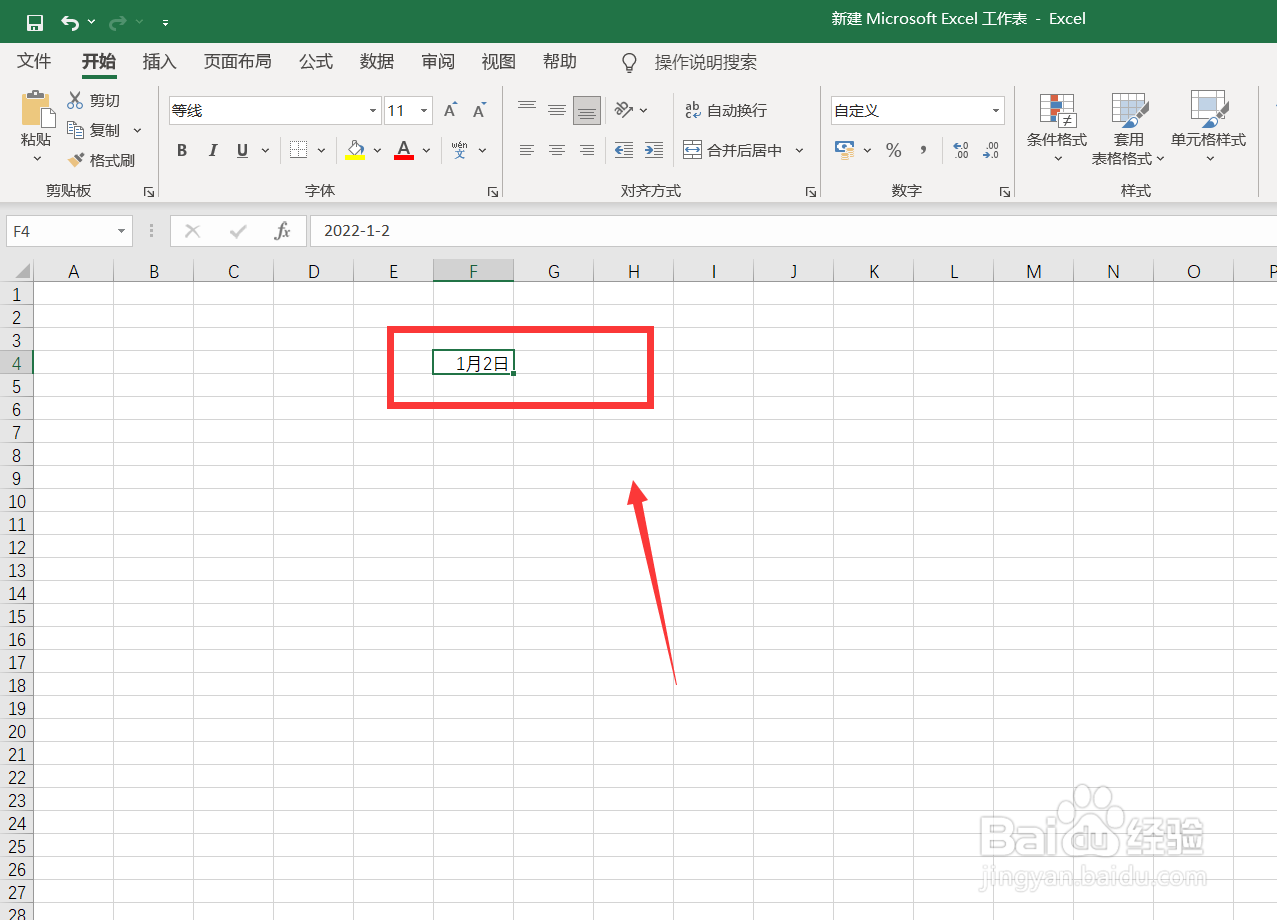The height and width of the screenshot is (920, 1277).
Task: Switch to the 数据 Data tab
Action: [x=377, y=62]
